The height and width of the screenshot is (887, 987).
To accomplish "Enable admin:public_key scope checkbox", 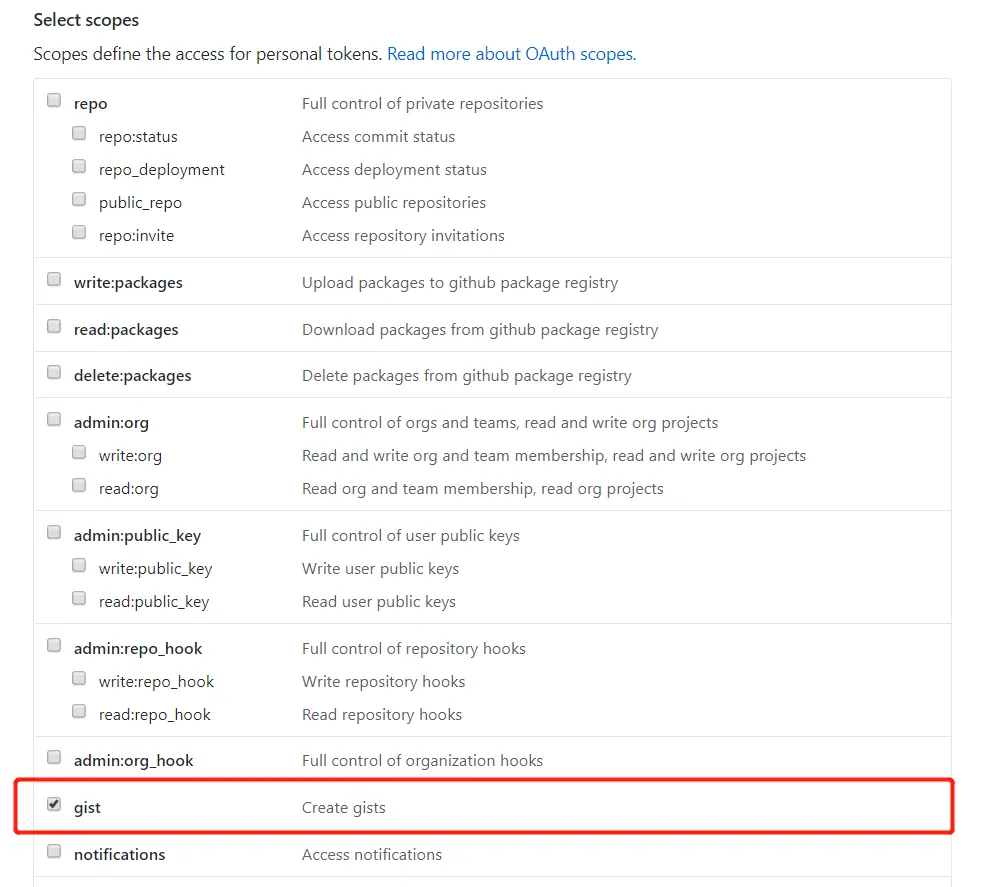I will tap(54, 533).
